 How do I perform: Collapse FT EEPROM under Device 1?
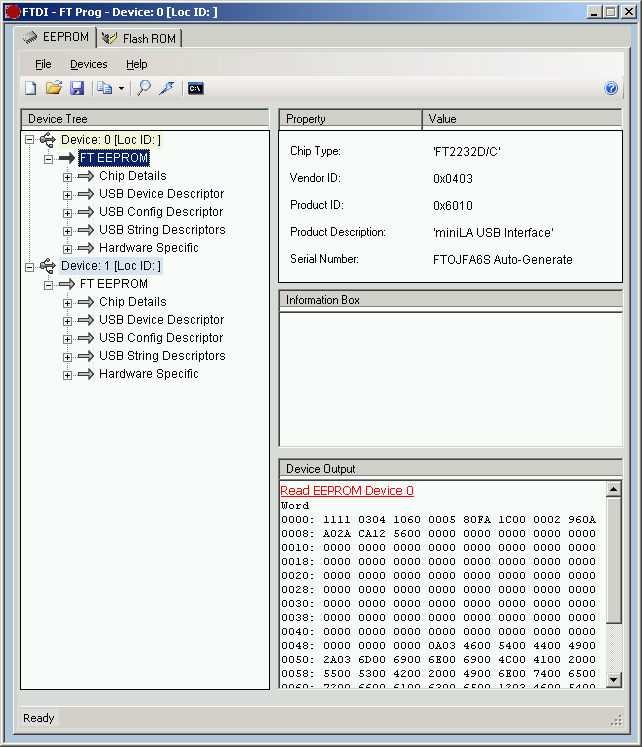[x=49, y=285]
